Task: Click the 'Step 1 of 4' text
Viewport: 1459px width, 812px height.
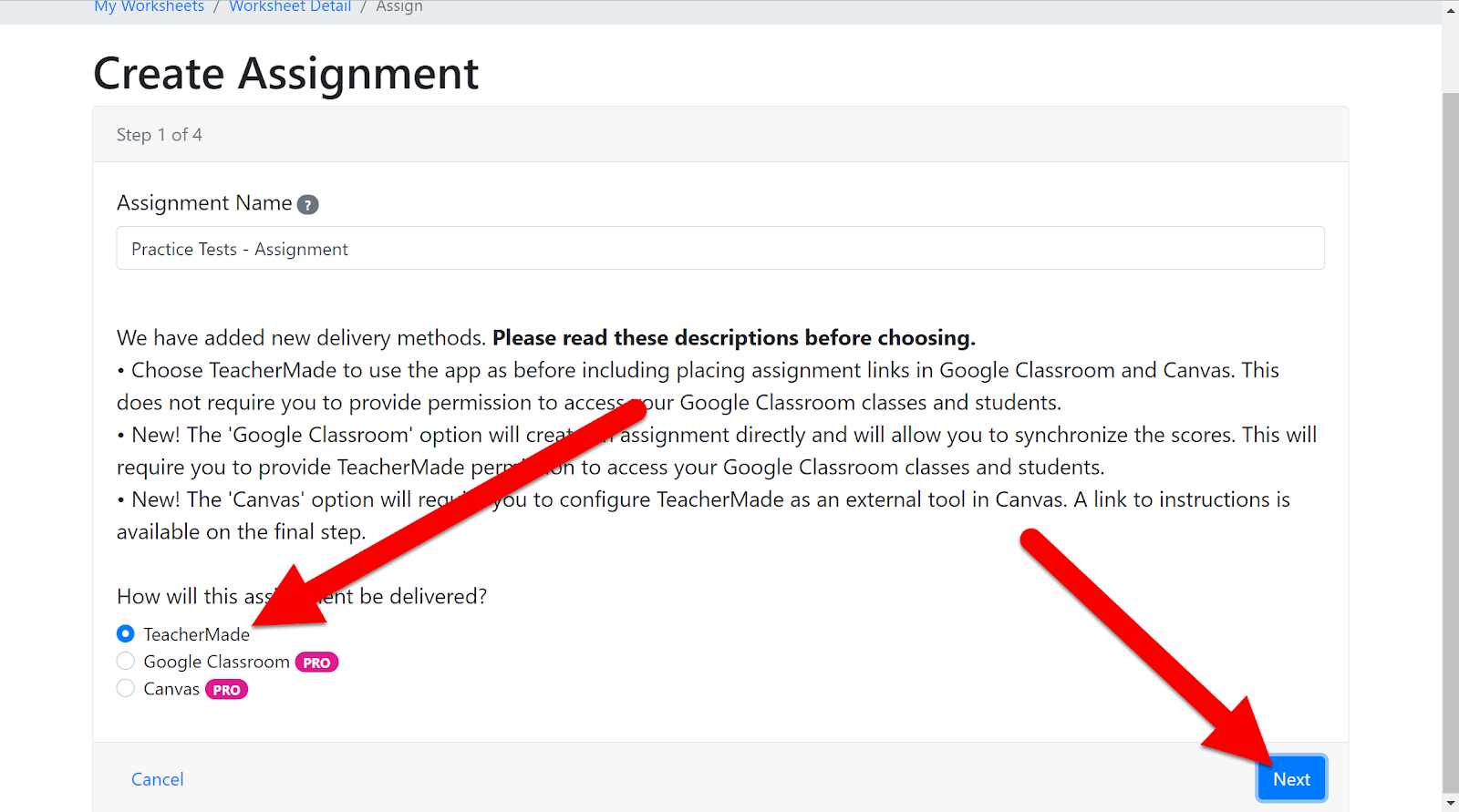Action: click(160, 135)
